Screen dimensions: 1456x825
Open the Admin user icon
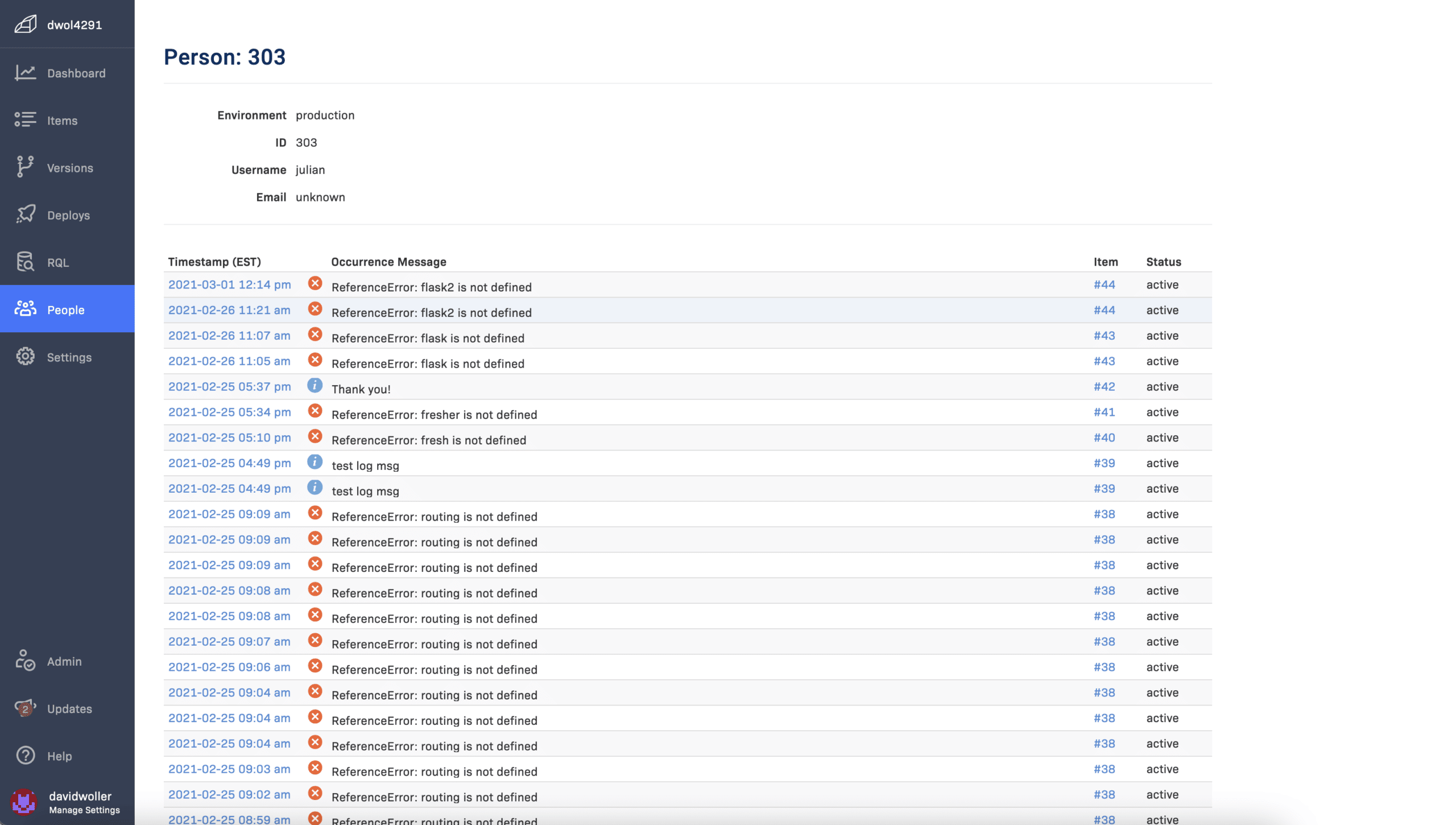(25, 661)
